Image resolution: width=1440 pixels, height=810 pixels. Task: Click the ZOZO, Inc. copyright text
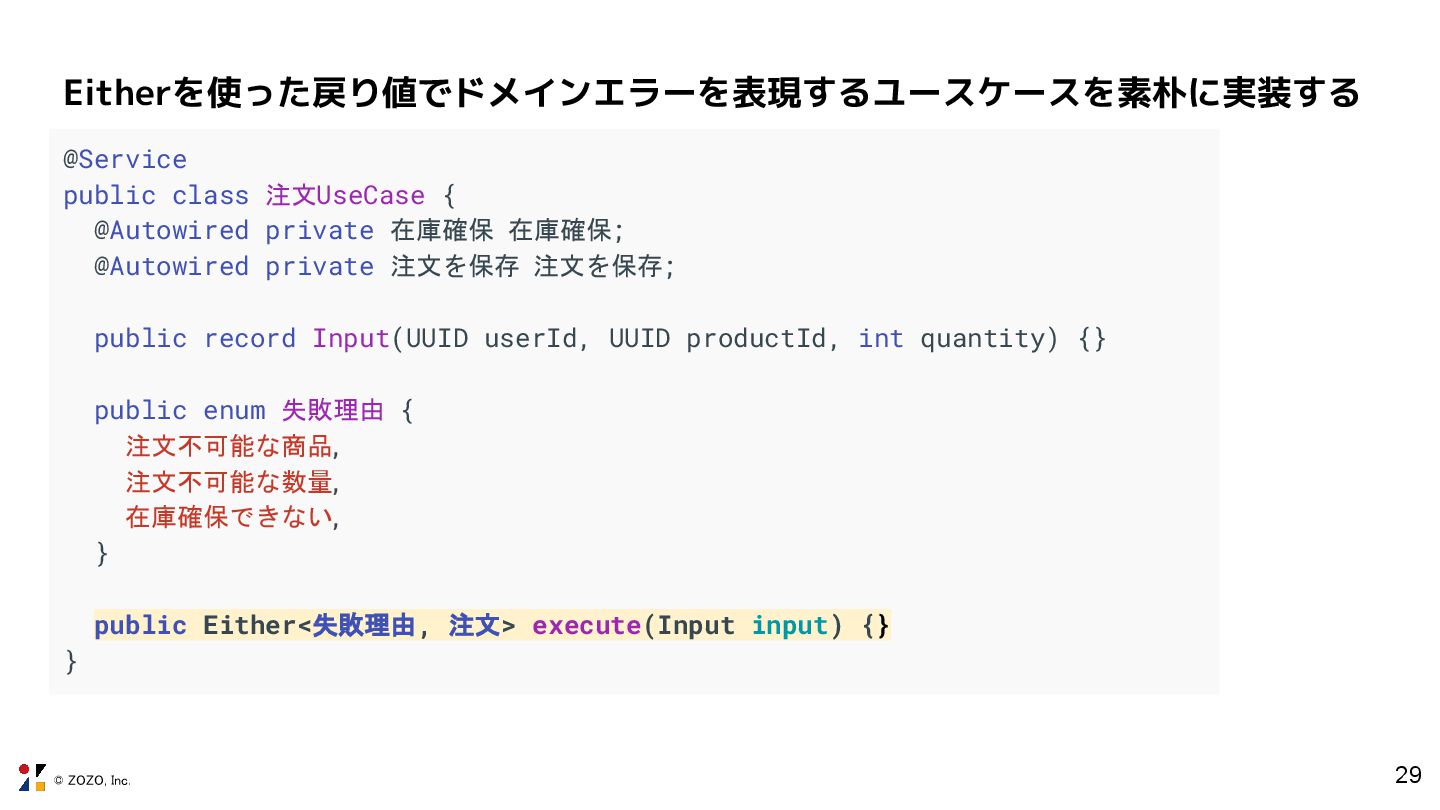(92, 780)
